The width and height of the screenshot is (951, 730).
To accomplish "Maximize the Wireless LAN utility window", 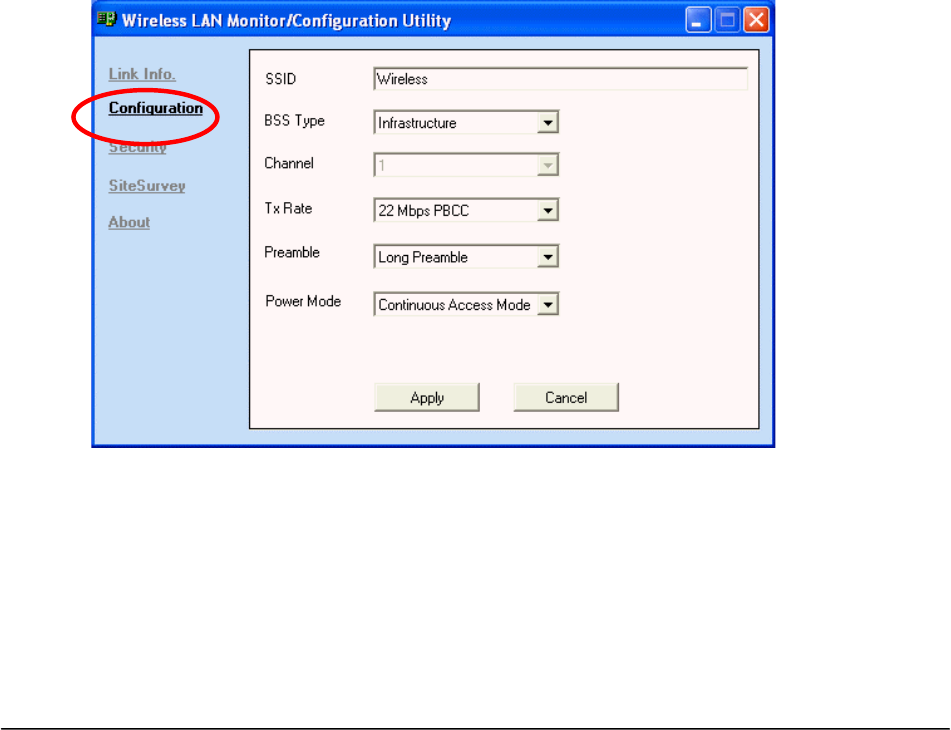I will point(727,20).
